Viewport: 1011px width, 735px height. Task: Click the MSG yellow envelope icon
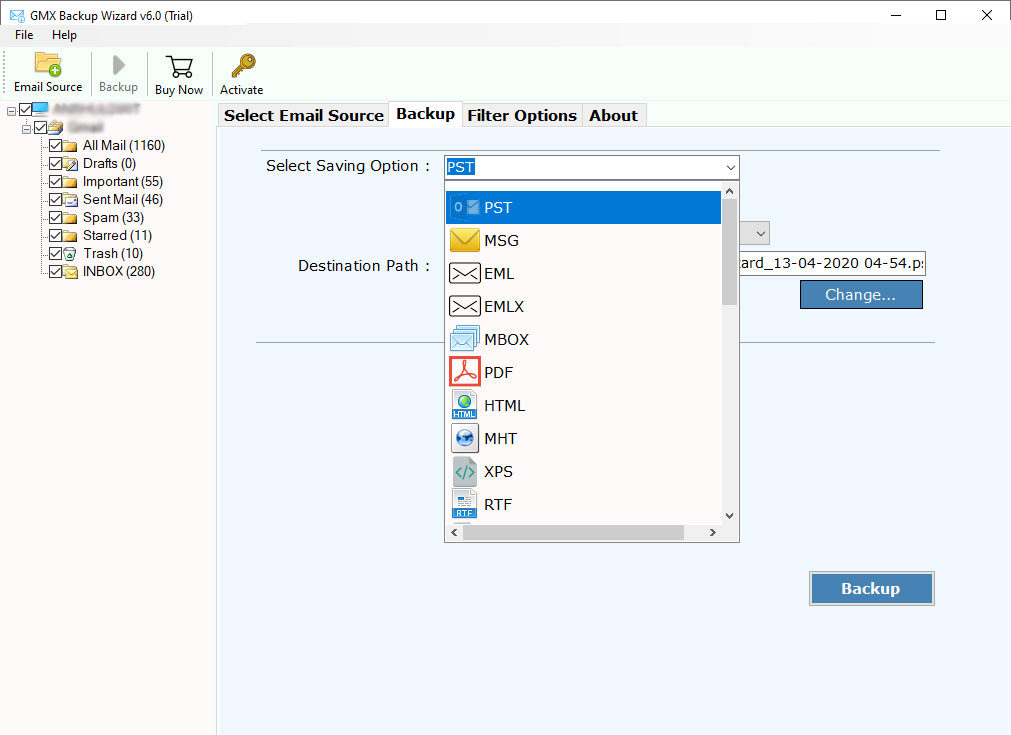[465, 240]
